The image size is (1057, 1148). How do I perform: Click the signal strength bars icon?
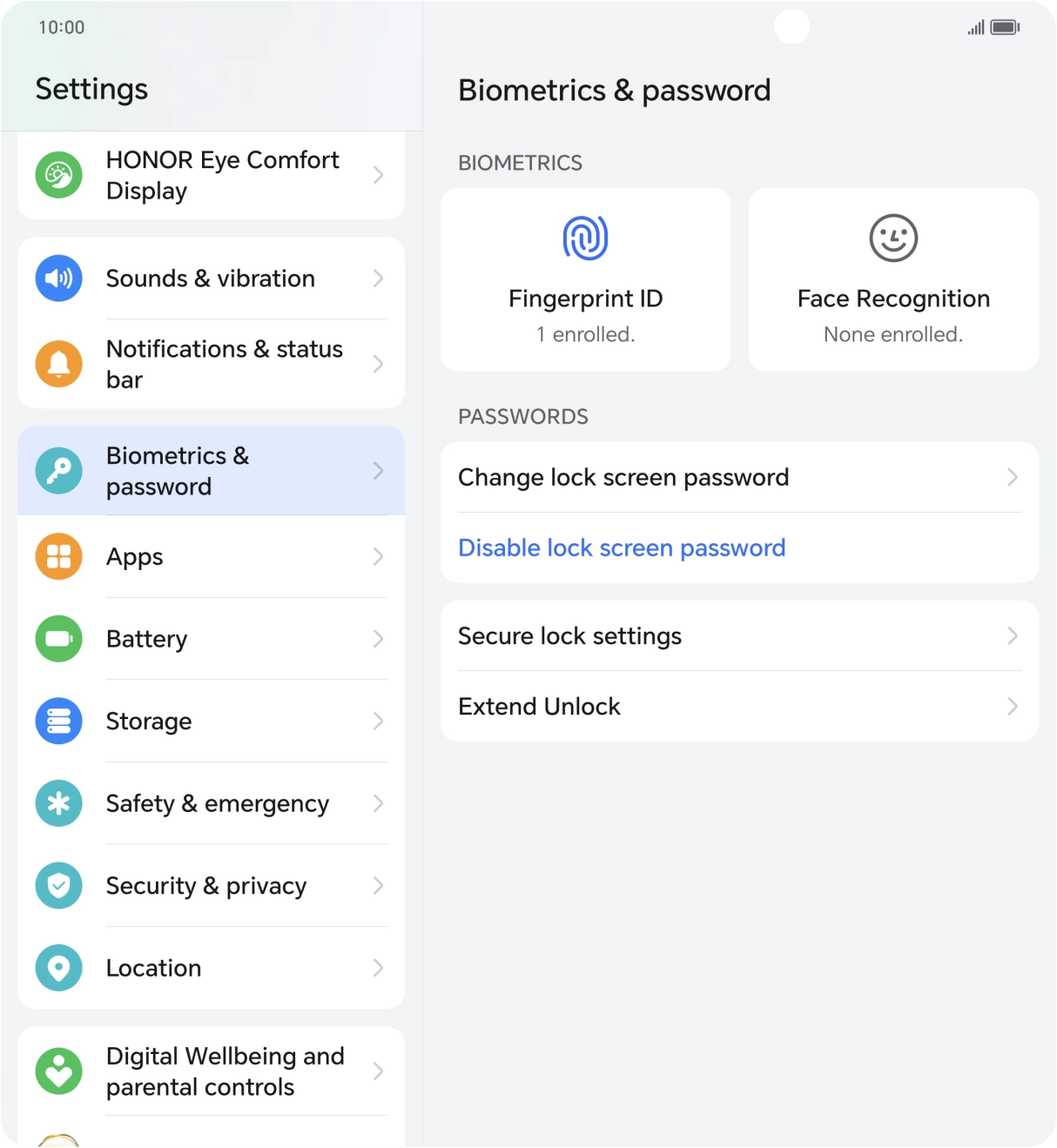point(973,27)
